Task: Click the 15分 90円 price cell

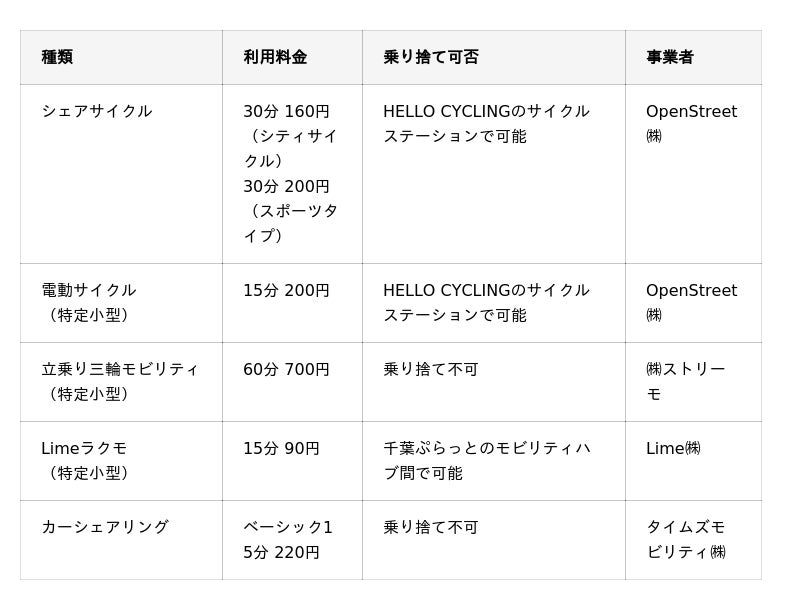Action: pos(281,449)
